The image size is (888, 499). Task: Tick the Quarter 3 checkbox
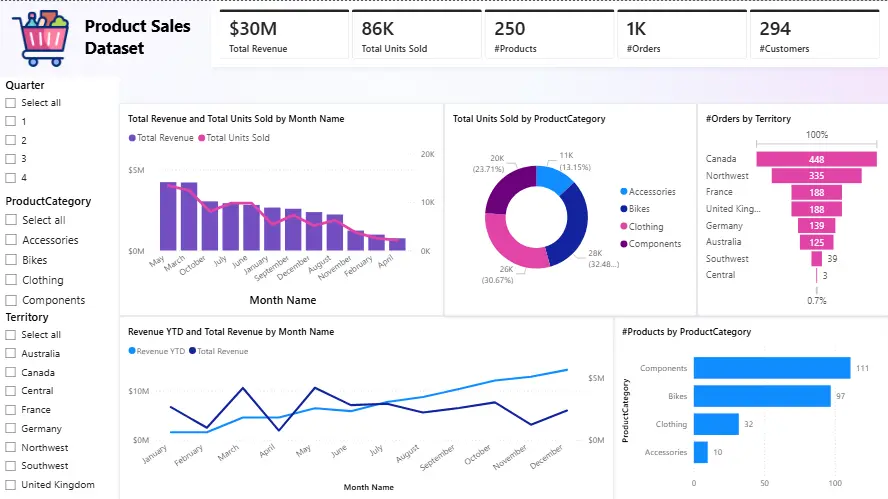(x=10, y=159)
